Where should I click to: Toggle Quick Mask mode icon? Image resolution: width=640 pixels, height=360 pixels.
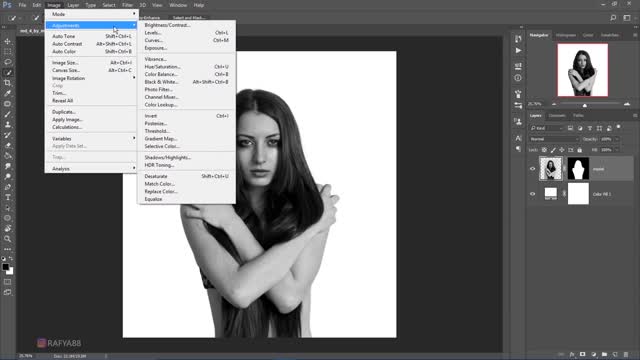point(7,282)
